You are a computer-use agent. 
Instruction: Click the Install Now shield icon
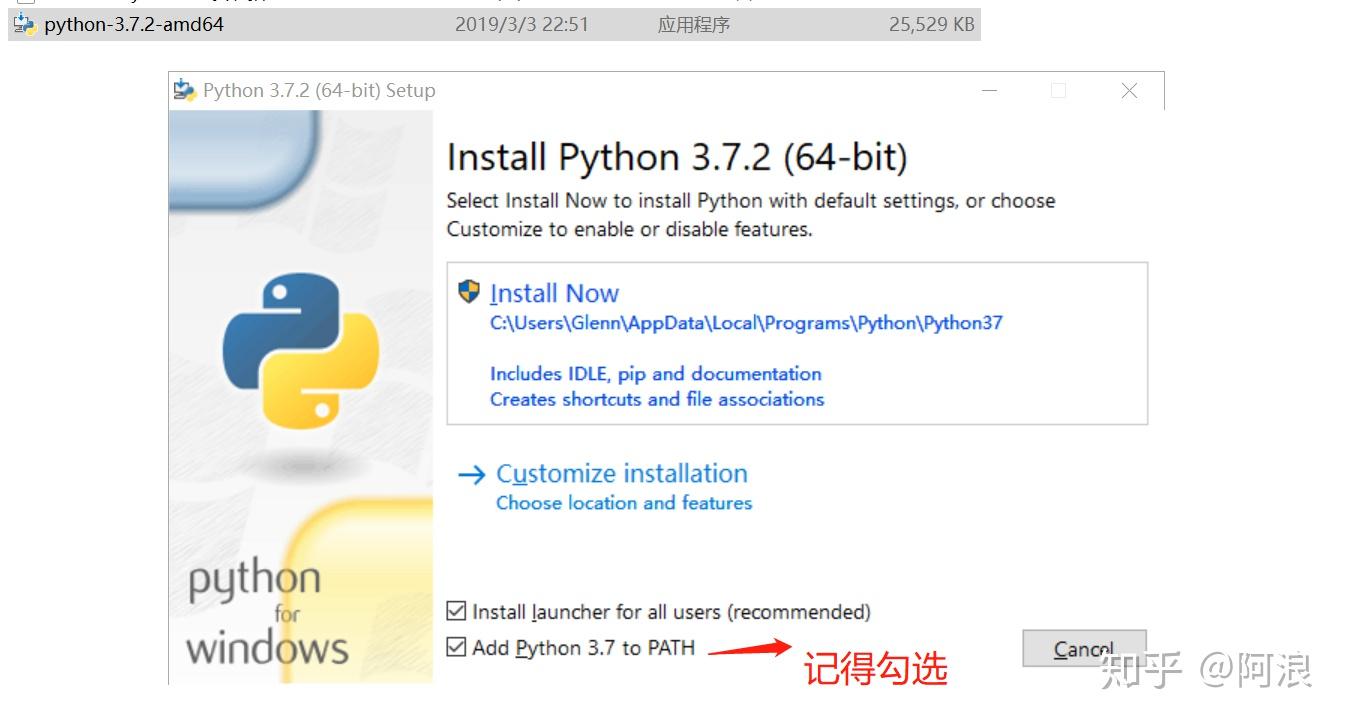(x=469, y=292)
